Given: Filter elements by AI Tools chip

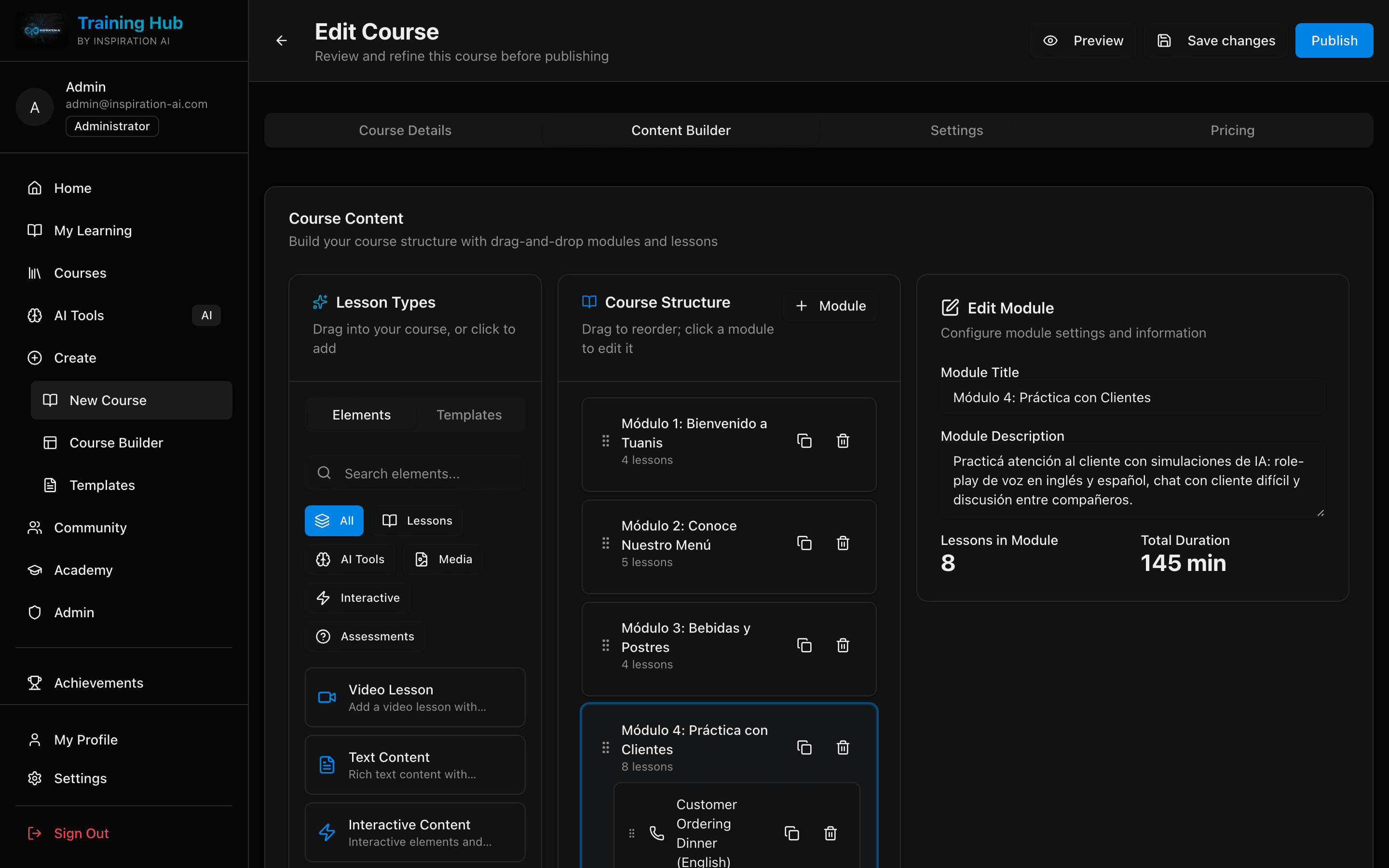Looking at the screenshot, I should [x=350, y=559].
